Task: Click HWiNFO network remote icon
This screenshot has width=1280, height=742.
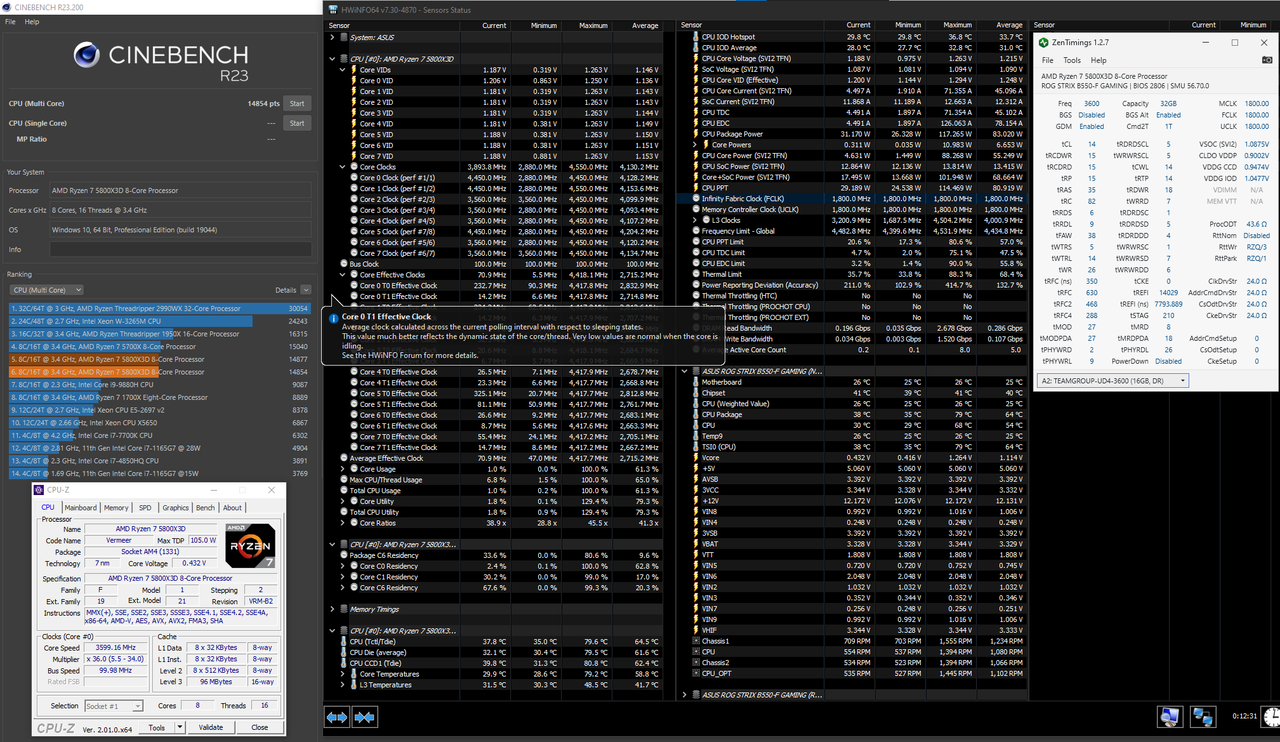Action: coord(1203,716)
